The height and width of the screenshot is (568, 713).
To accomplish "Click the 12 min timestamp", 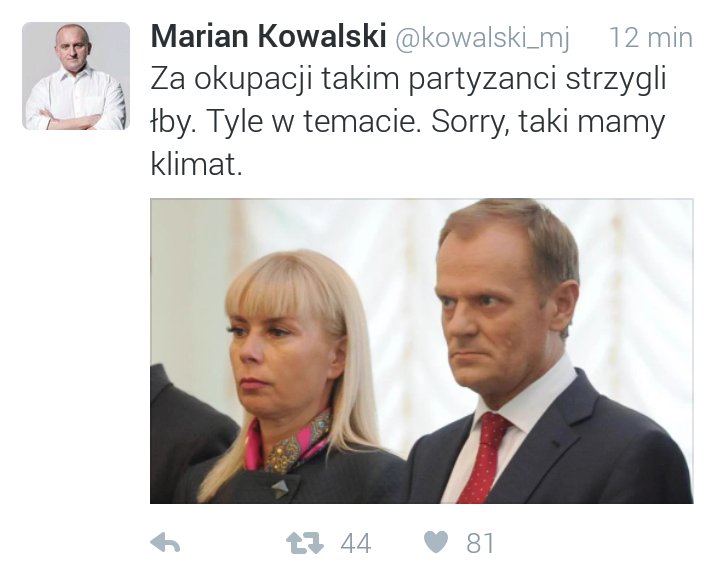I will (651, 37).
